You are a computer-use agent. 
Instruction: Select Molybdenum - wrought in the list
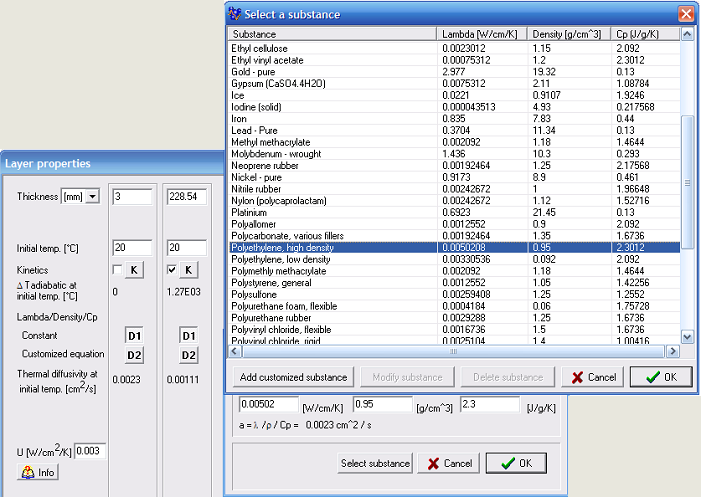coord(455,154)
